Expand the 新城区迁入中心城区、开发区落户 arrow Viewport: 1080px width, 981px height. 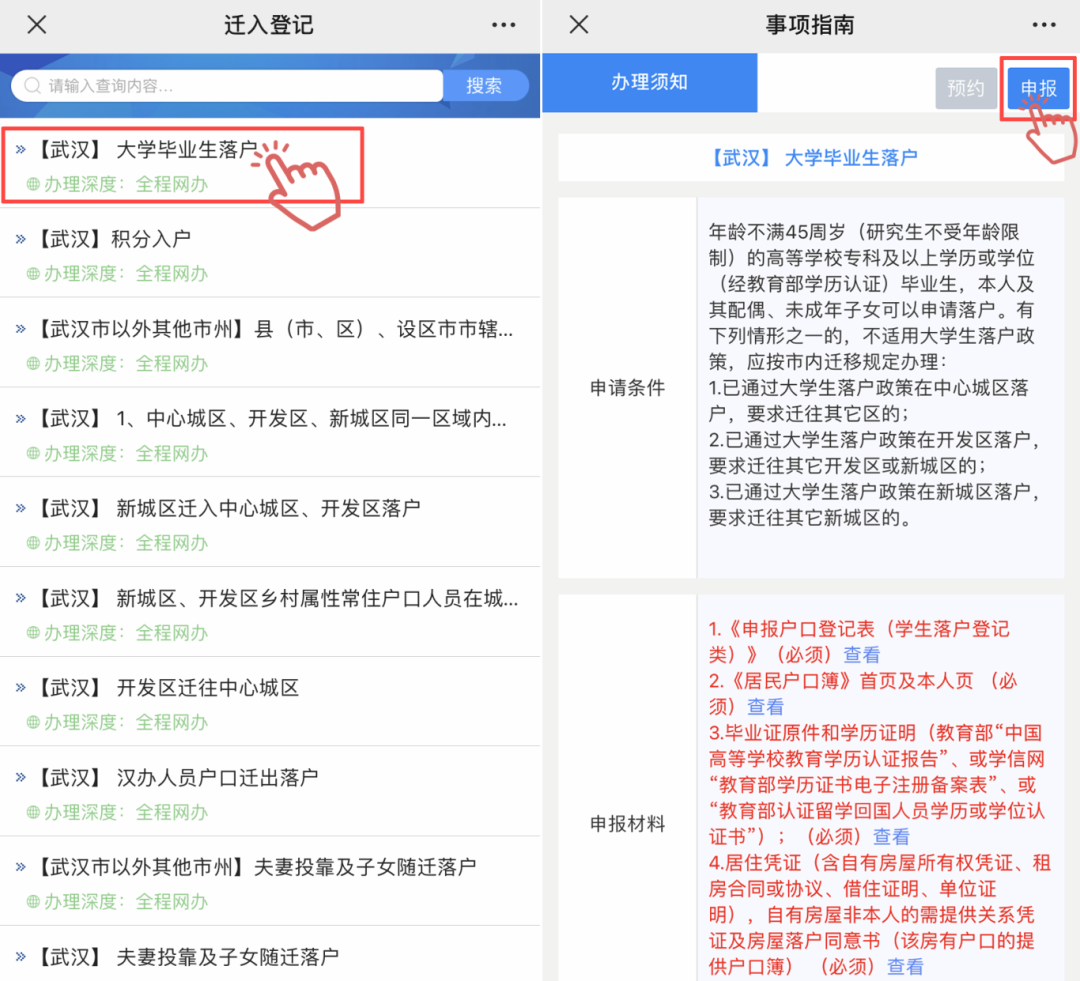[x=20, y=508]
